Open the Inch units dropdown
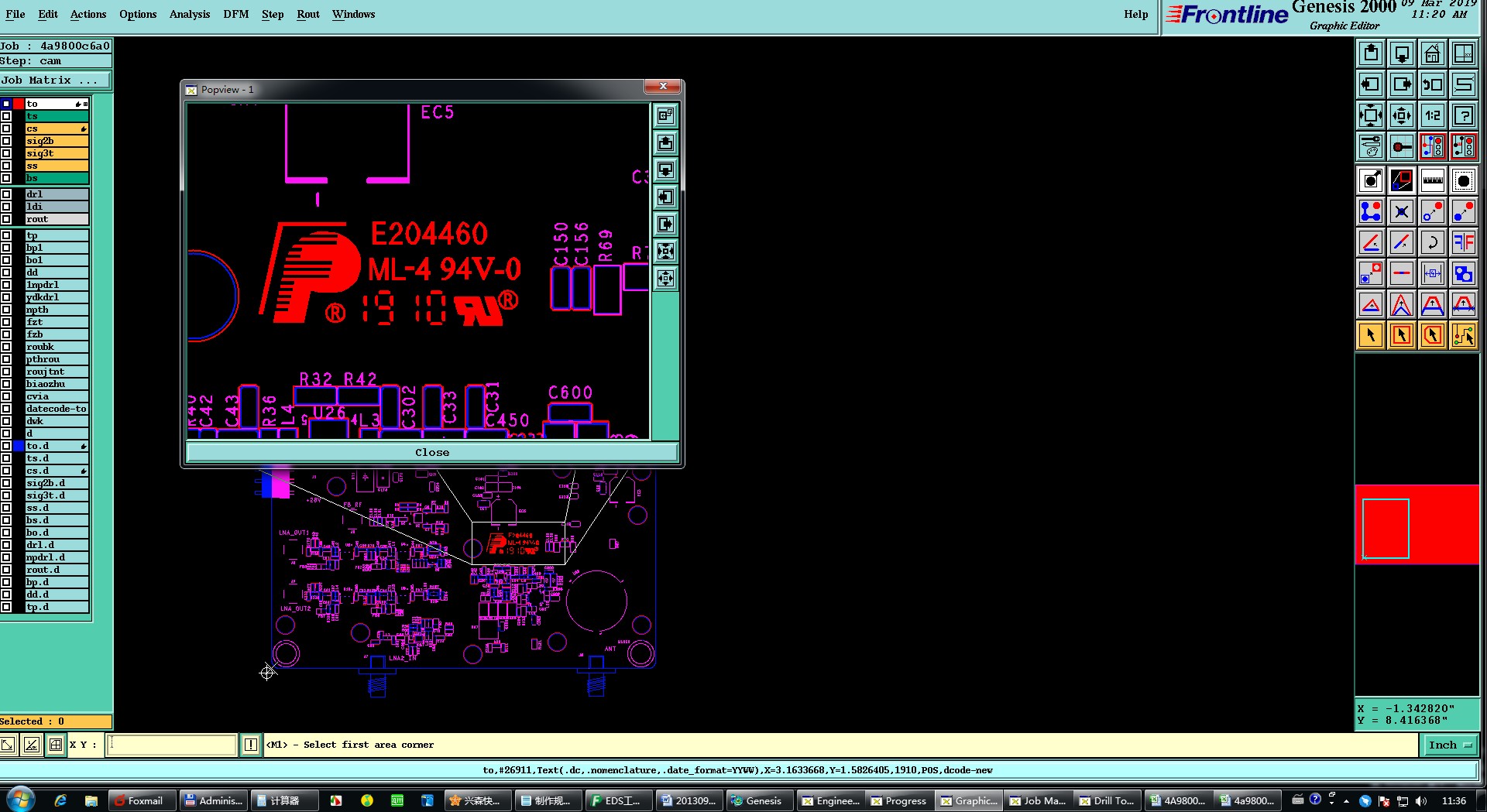Screen dimensions: 1487x812 [1449, 745]
